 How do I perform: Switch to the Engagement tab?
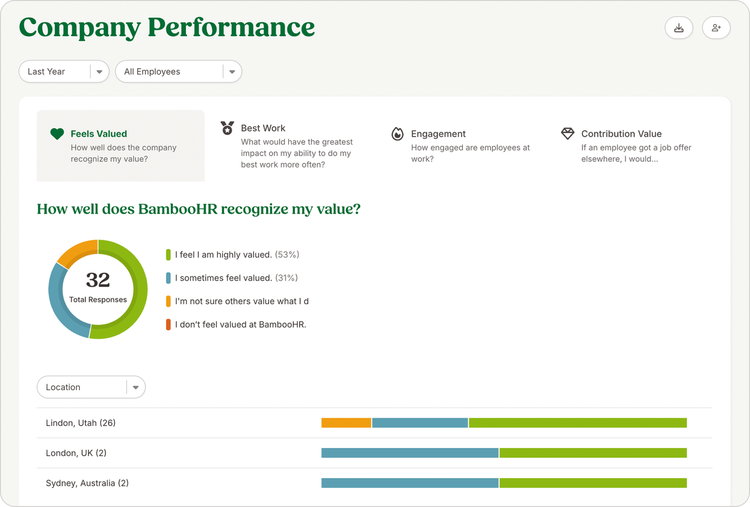(x=462, y=146)
